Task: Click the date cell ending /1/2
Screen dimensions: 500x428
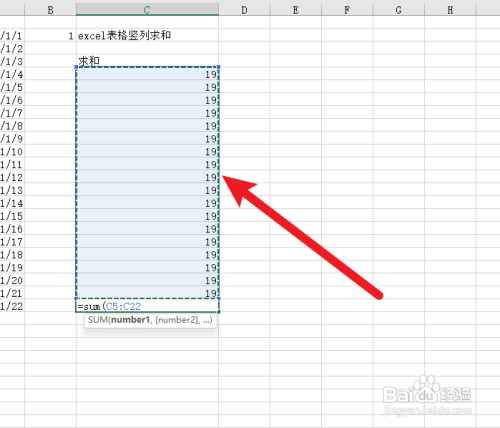Action: pyautogui.click(x=12, y=48)
